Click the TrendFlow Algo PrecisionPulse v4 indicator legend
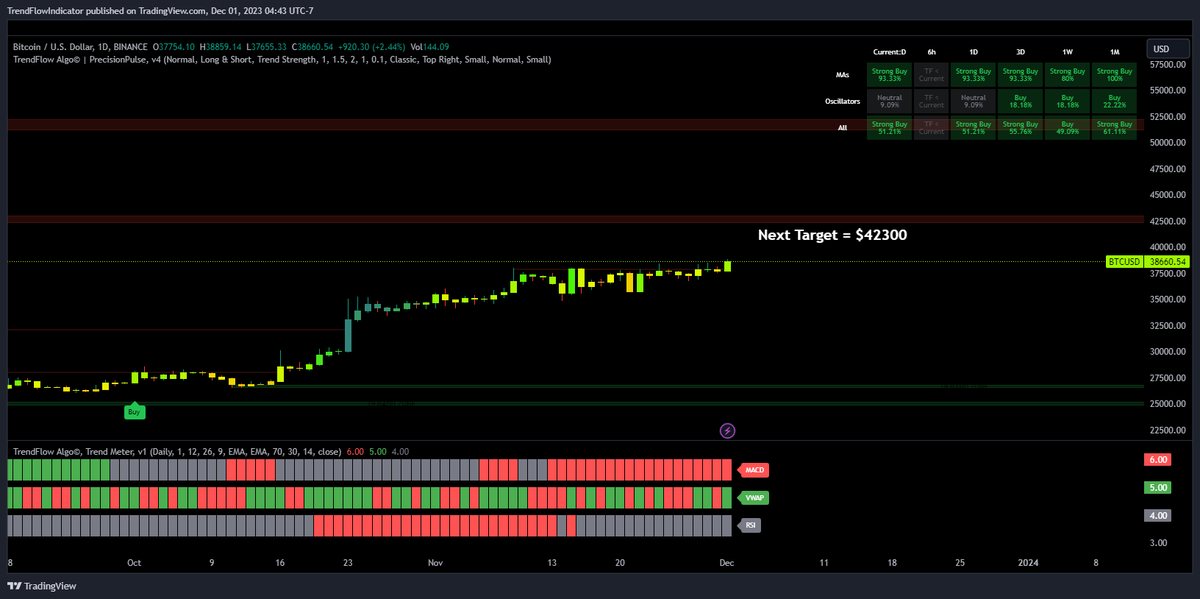 [281, 60]
